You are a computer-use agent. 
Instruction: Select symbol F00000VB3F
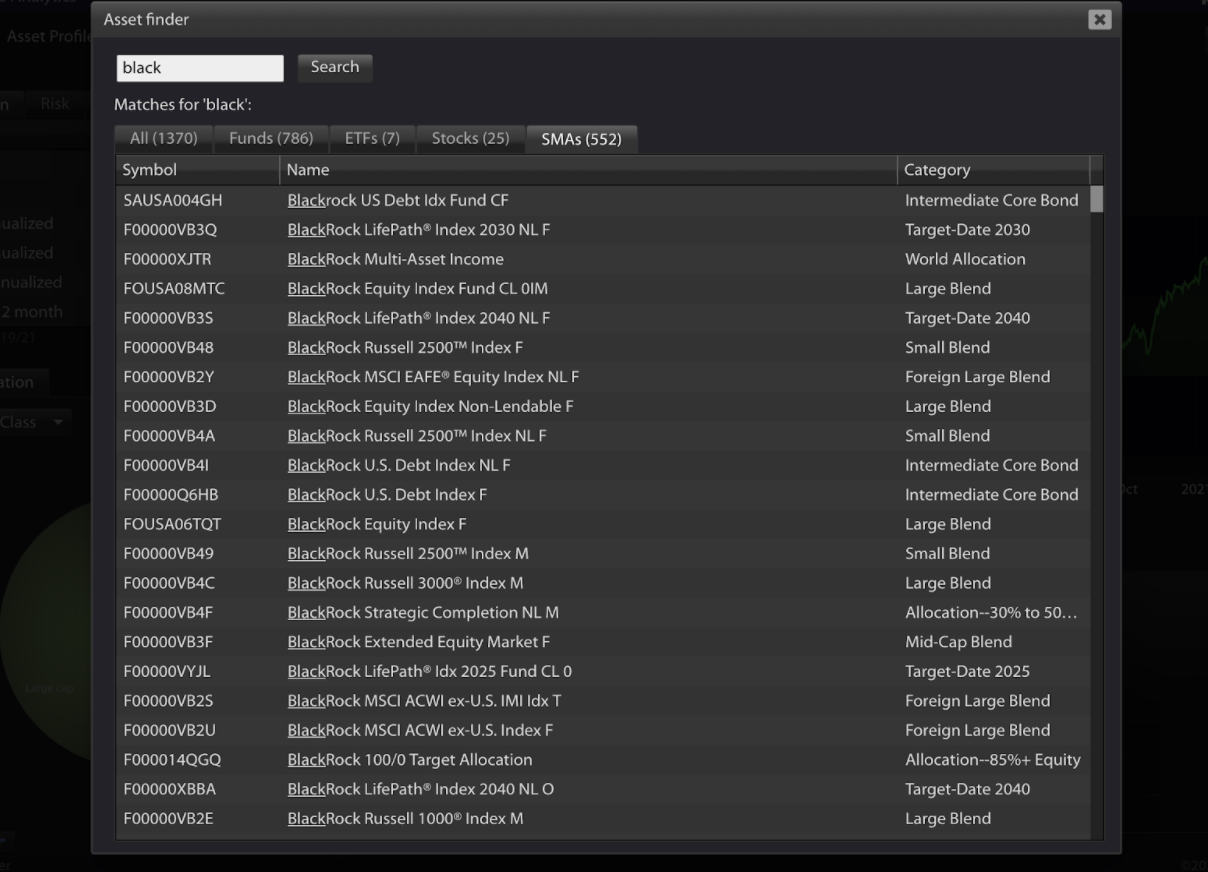[x=168, y=642]
